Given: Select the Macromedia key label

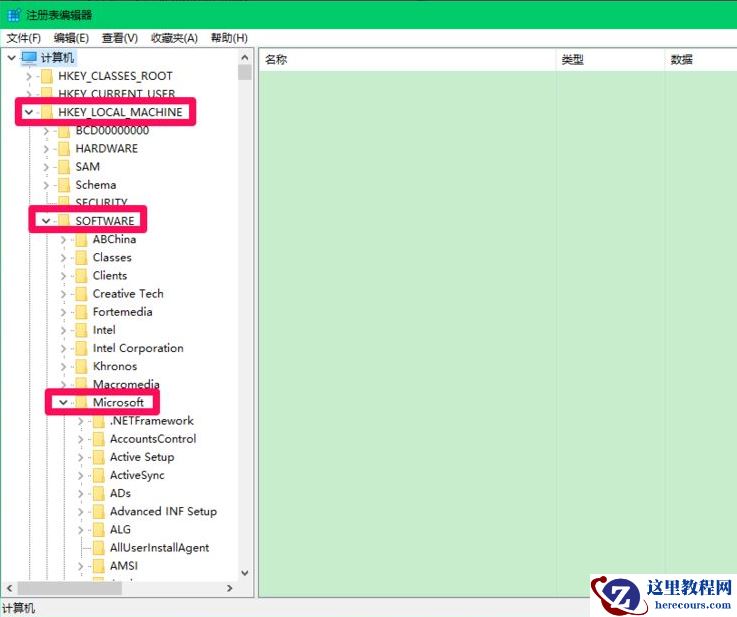Looking at the screenshot, I should 126,384.
